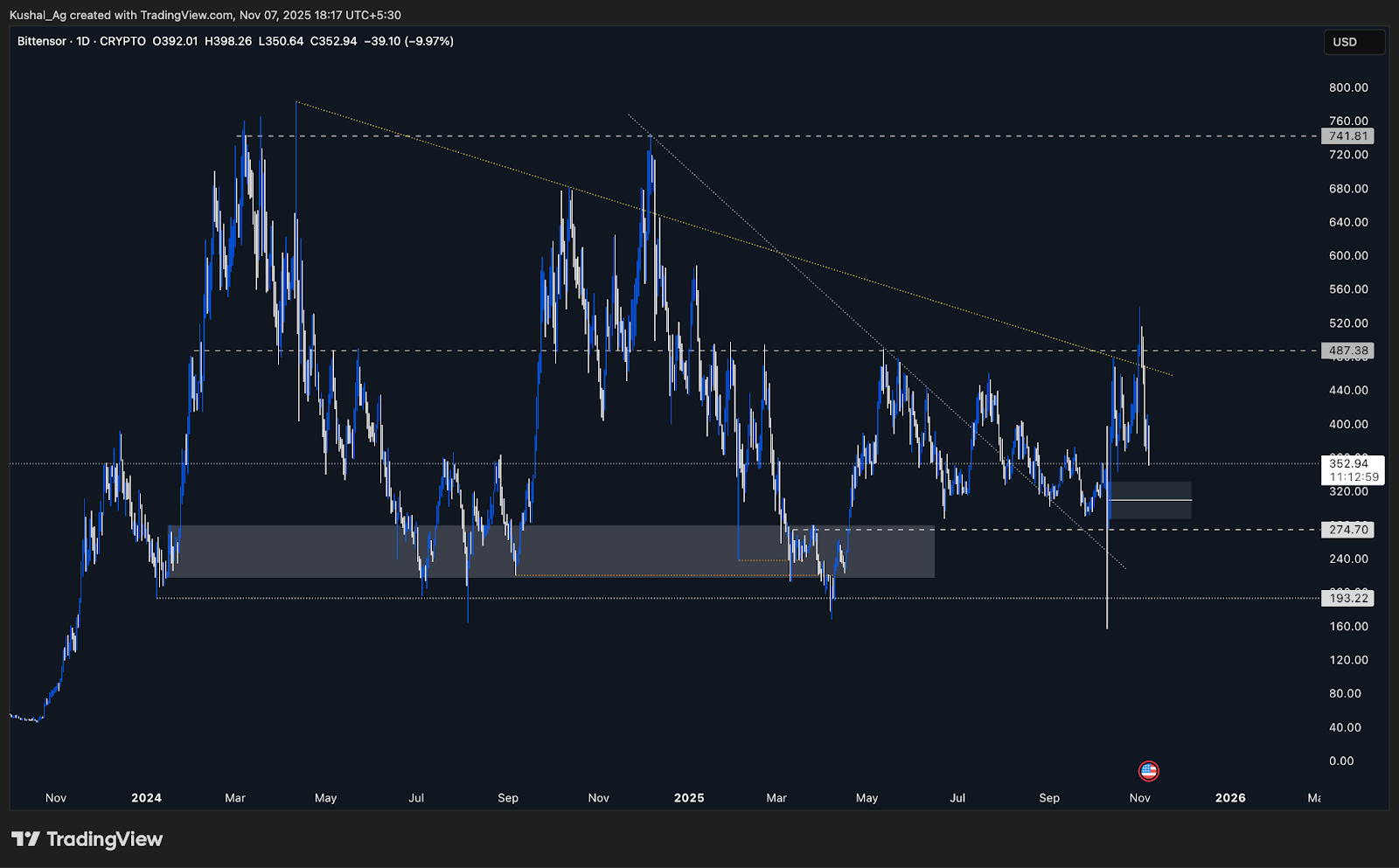
Task: Click the Kushal_Ag author name in header
Action: (x=38, y=15)
